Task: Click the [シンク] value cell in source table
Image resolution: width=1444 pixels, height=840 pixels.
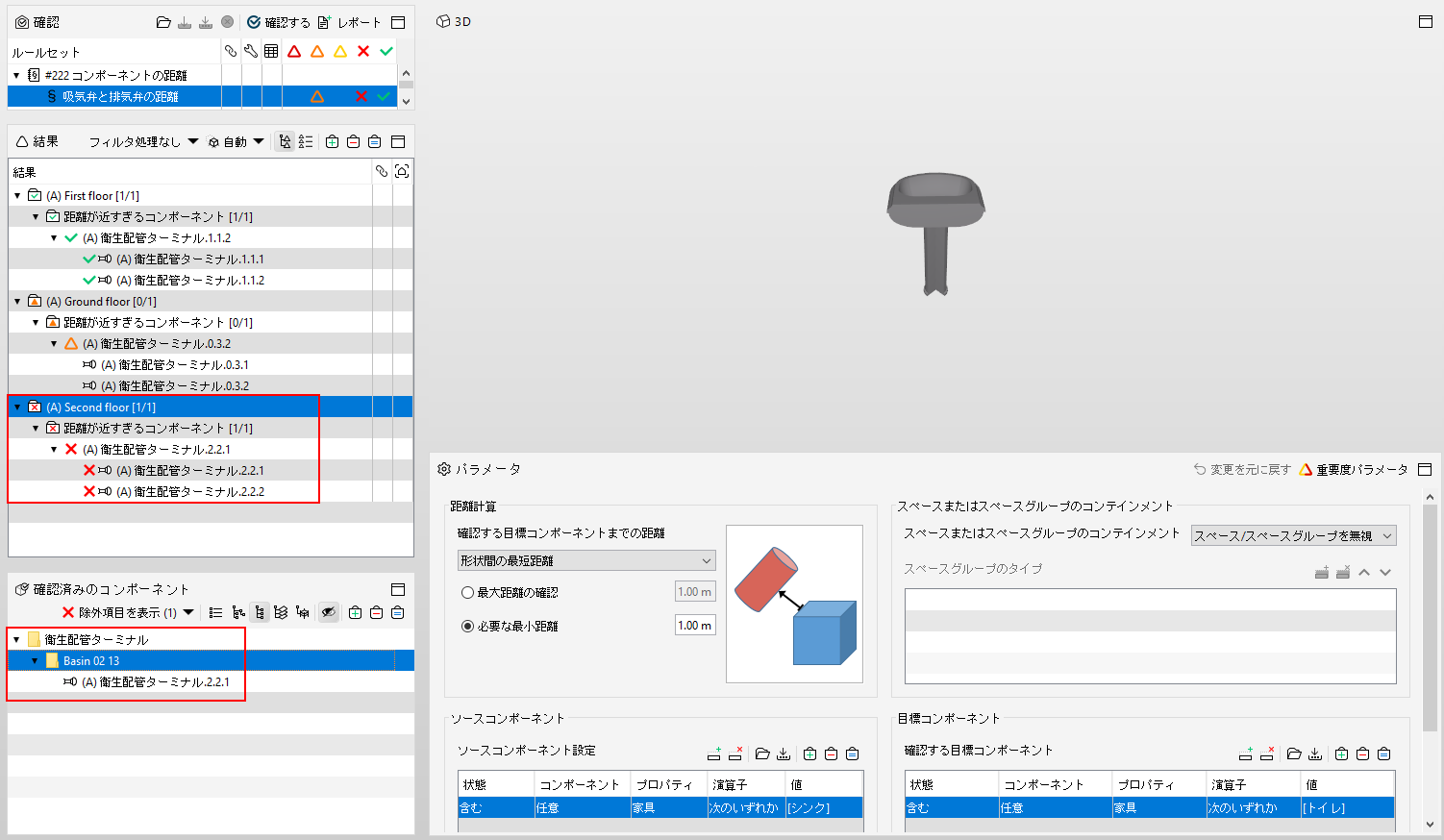Action: (x=824, y=807)
